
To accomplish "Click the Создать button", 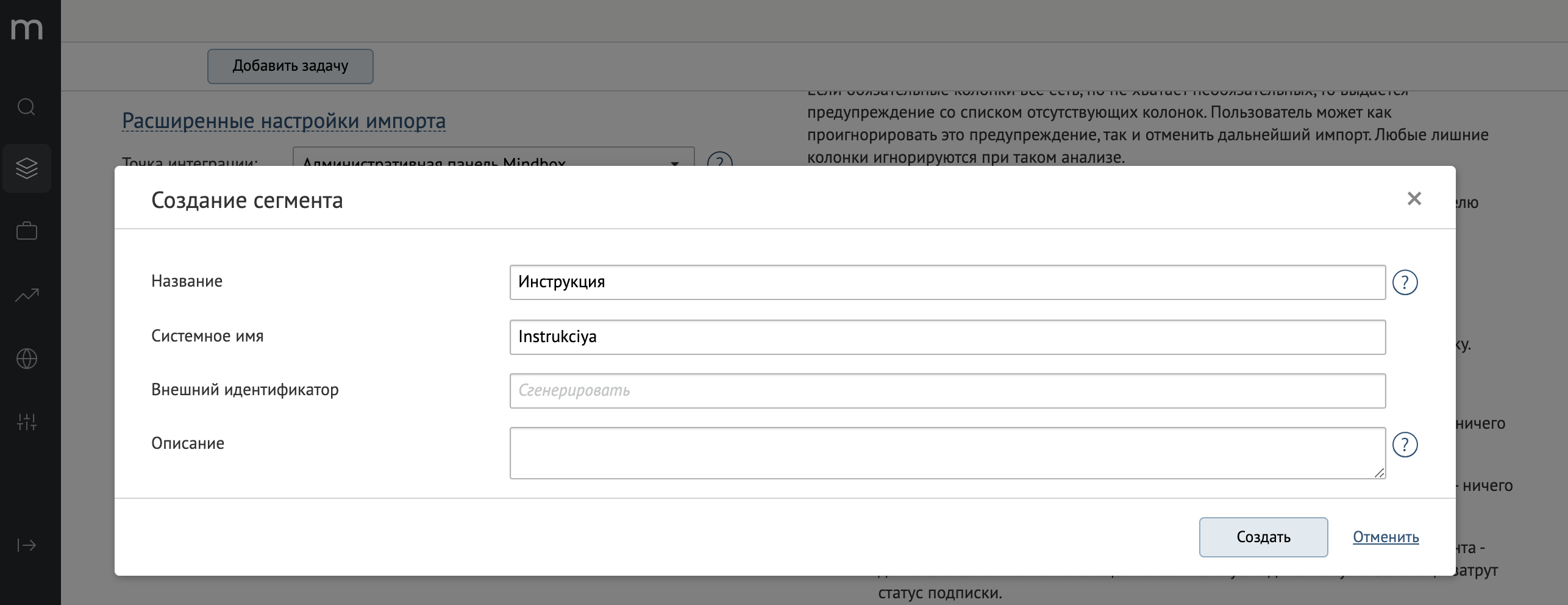I will click(x=1263, y=537).
